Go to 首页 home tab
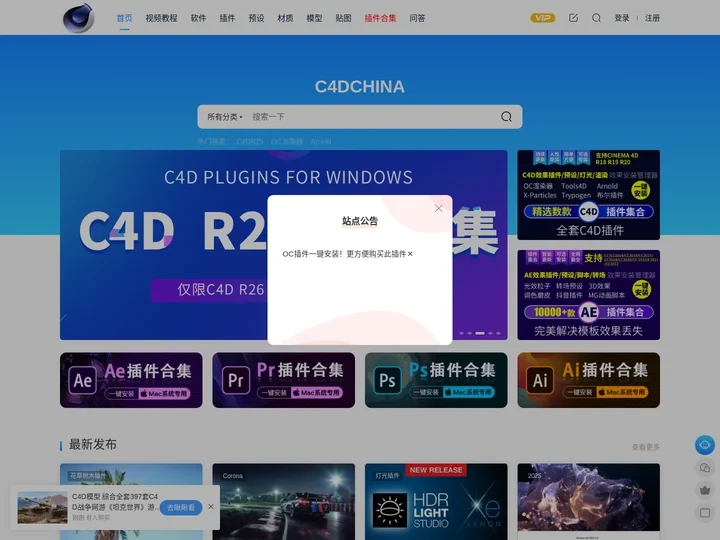720x540 pixels. click(124, 18)
